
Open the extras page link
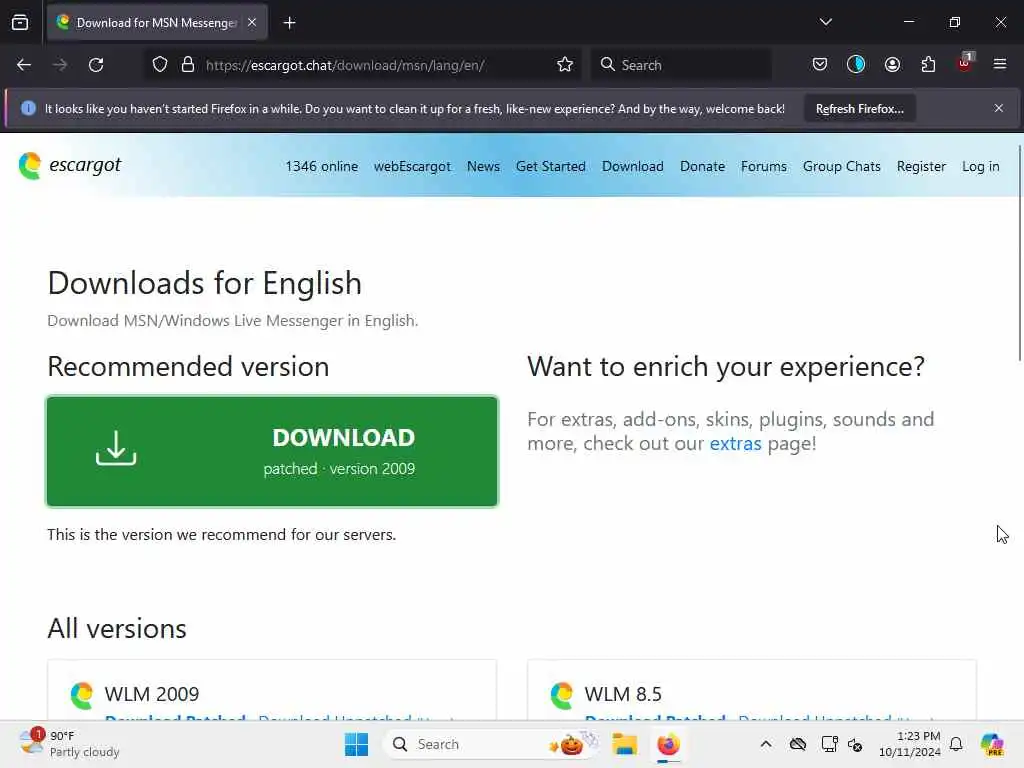(x=735, y=443)
